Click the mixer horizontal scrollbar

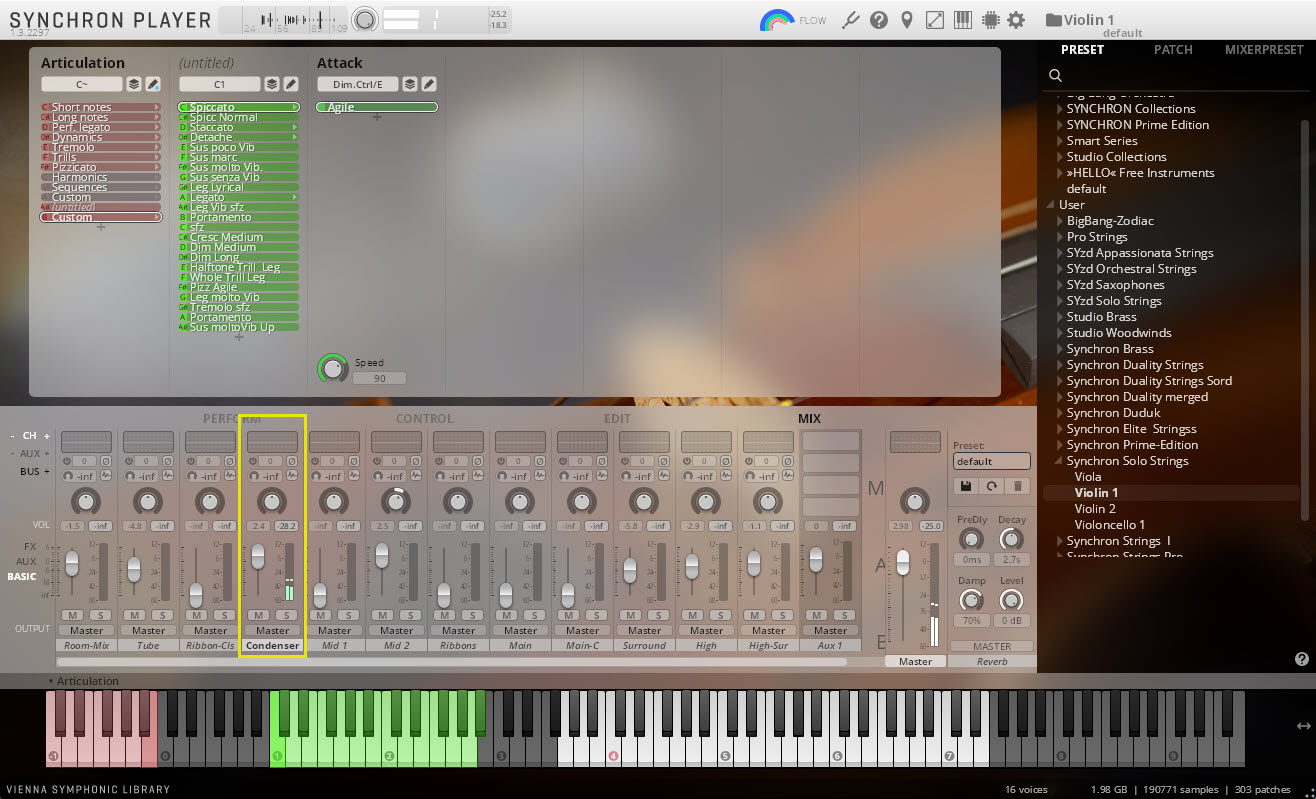click(x=452, y=661)
